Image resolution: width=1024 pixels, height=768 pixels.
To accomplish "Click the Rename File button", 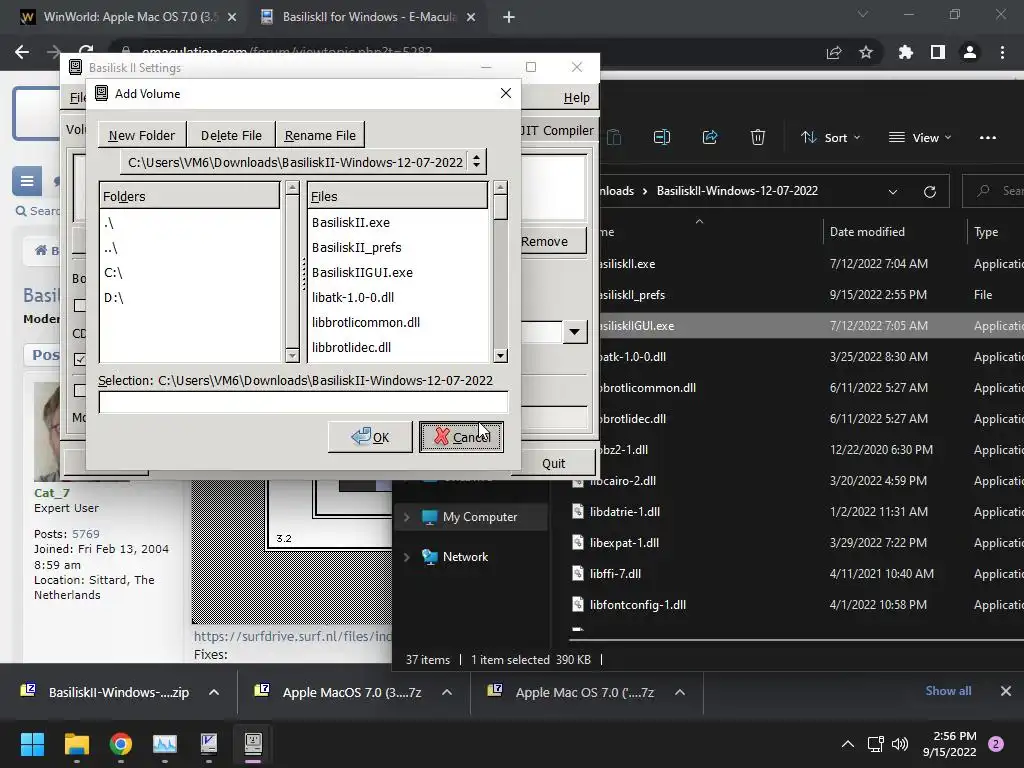I will 320,135.
